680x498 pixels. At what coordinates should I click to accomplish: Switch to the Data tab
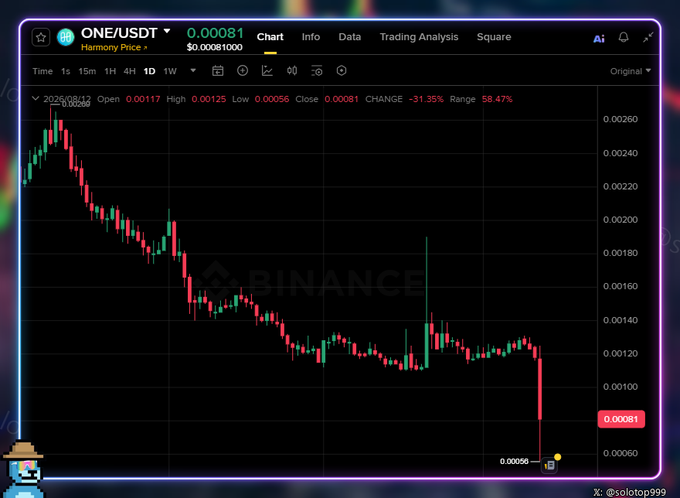(350, 37)
